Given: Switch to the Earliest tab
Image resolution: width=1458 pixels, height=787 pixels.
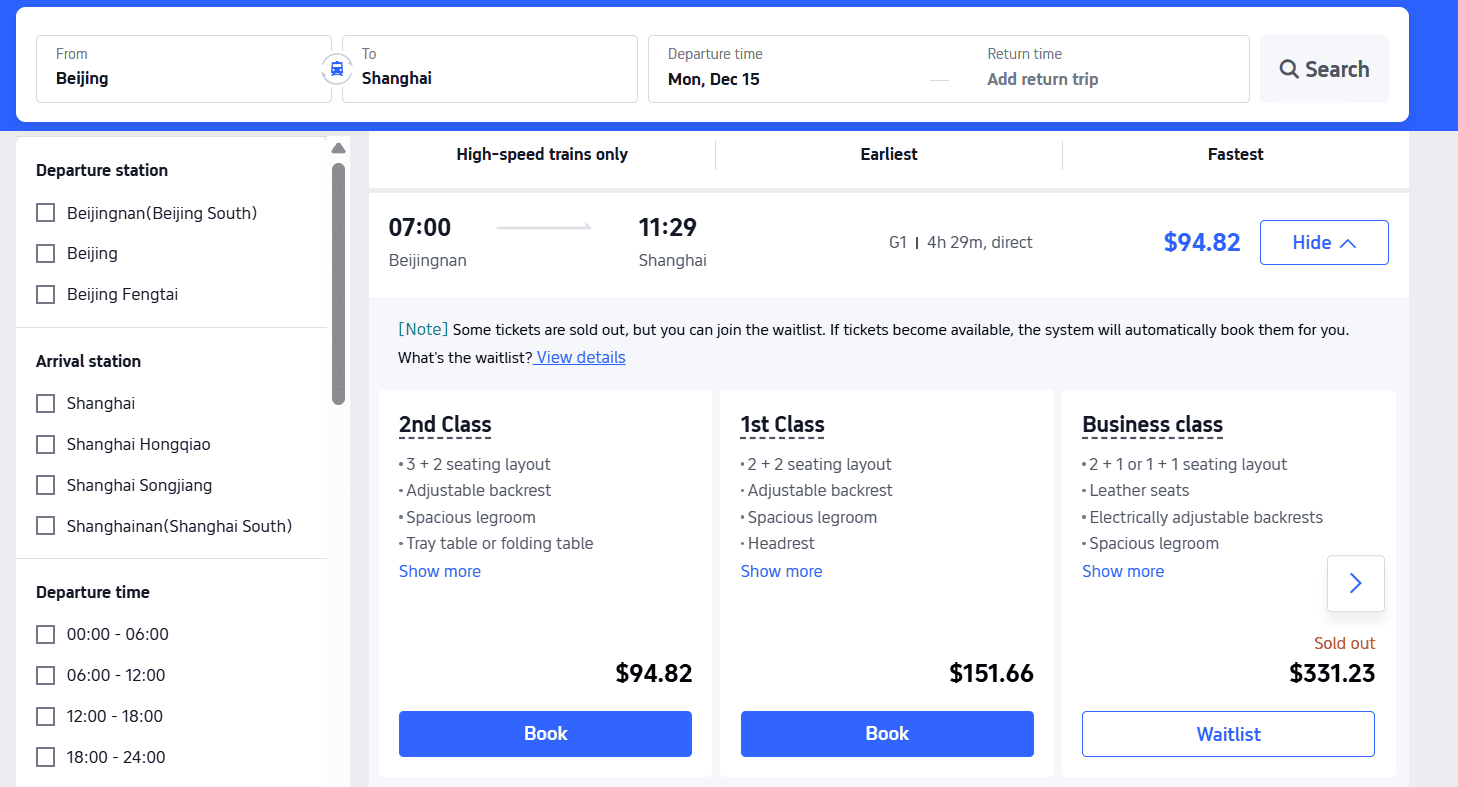Looking at the screenshot, I should tap(888, 154).
